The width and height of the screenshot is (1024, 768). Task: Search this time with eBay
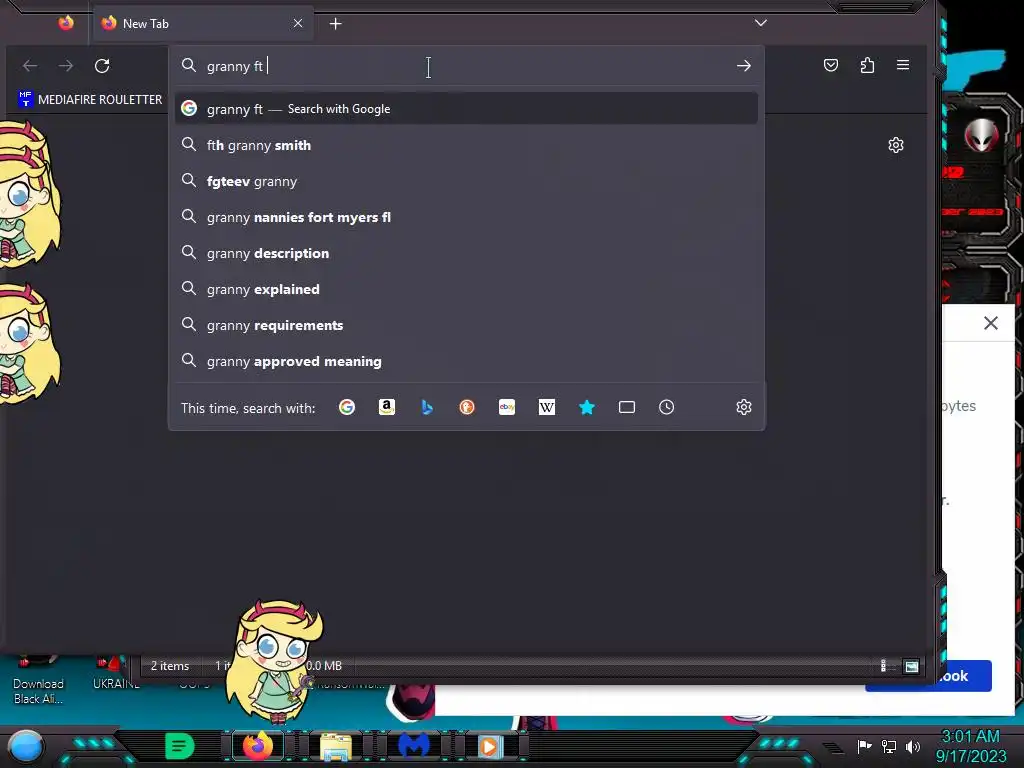(x=507, y=408)
